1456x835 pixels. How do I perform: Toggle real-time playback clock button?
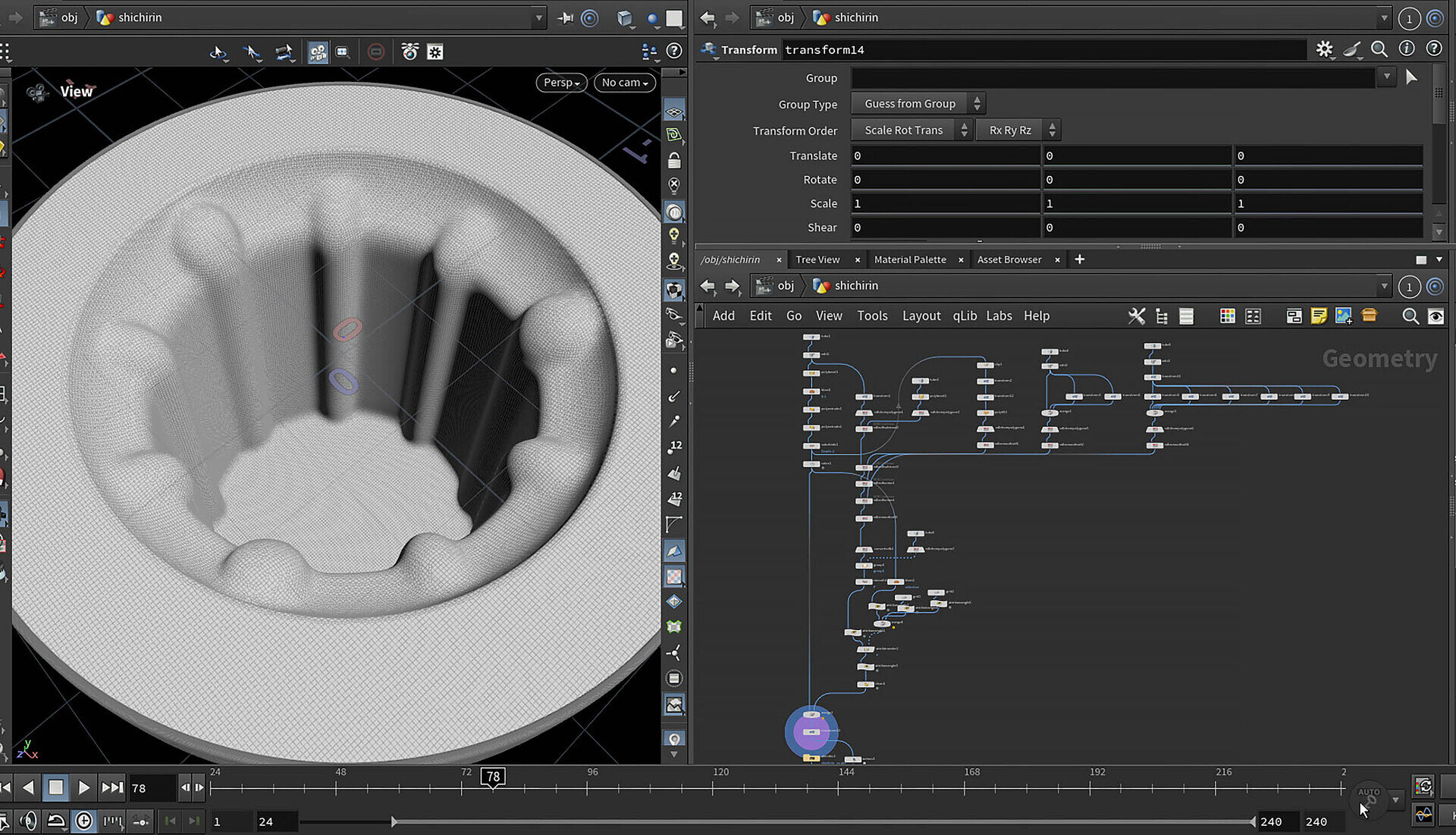[x=84, y=821]
